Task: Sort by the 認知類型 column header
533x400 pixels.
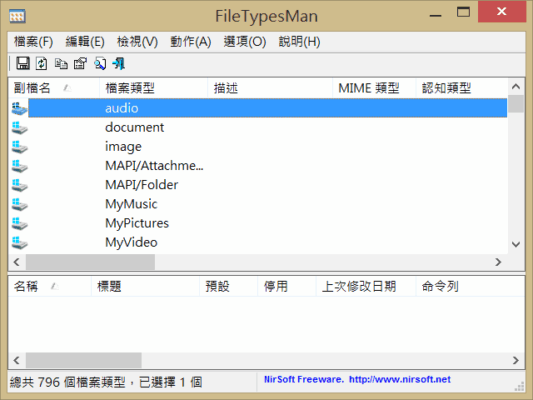Action: [462, 88]
